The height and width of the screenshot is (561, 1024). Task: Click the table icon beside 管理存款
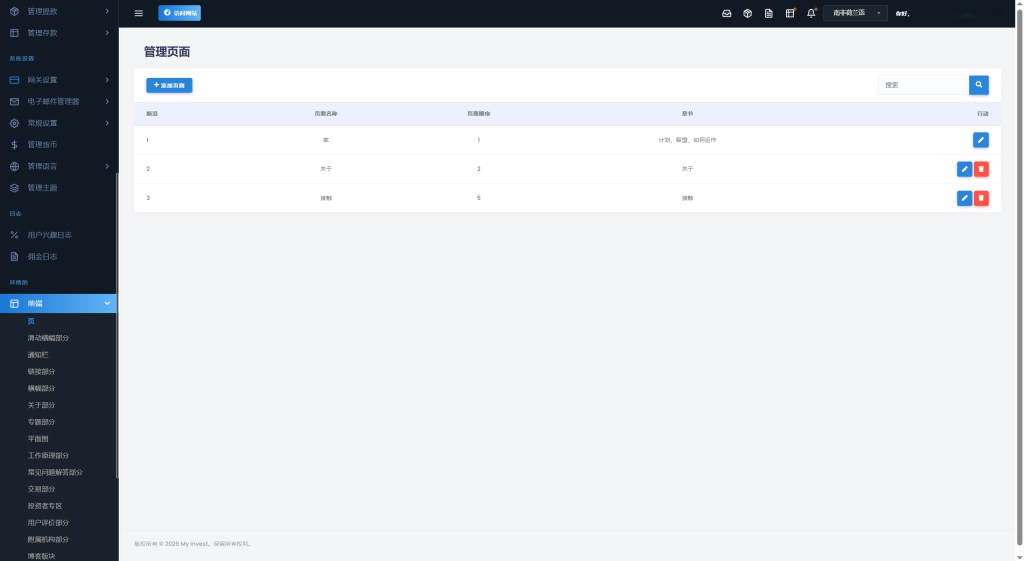14,33
